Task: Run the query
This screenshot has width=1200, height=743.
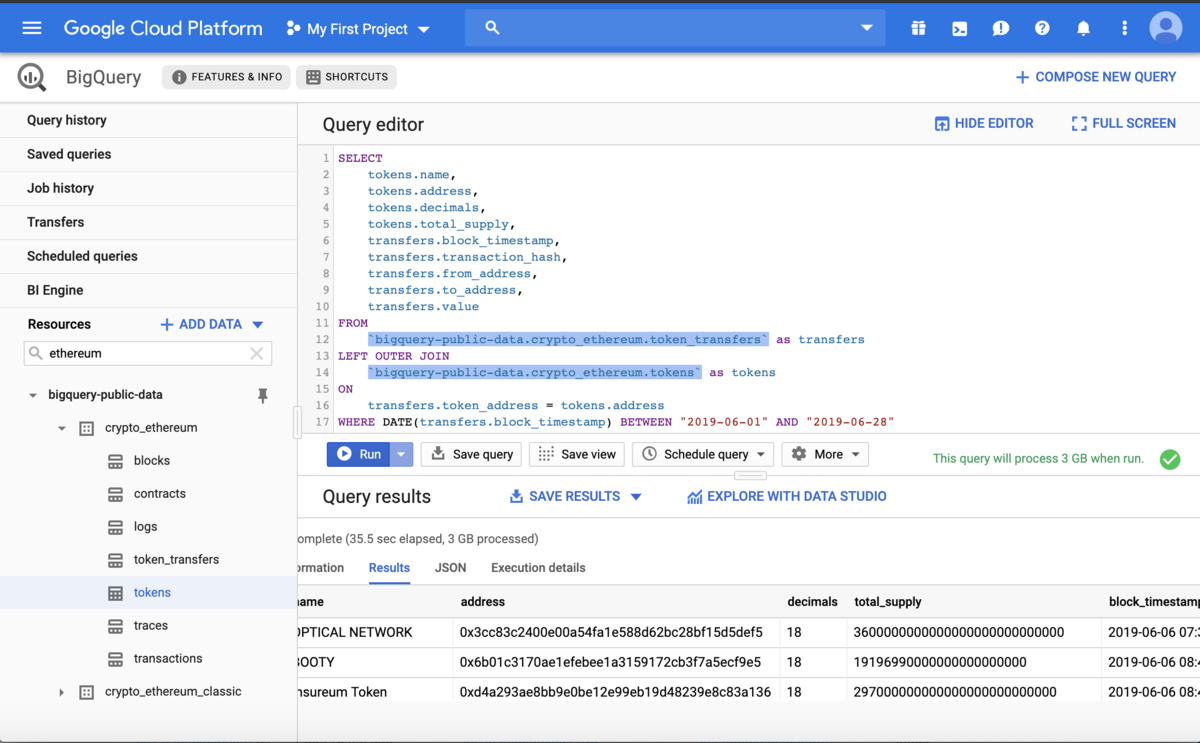Action: coord(359,454)
